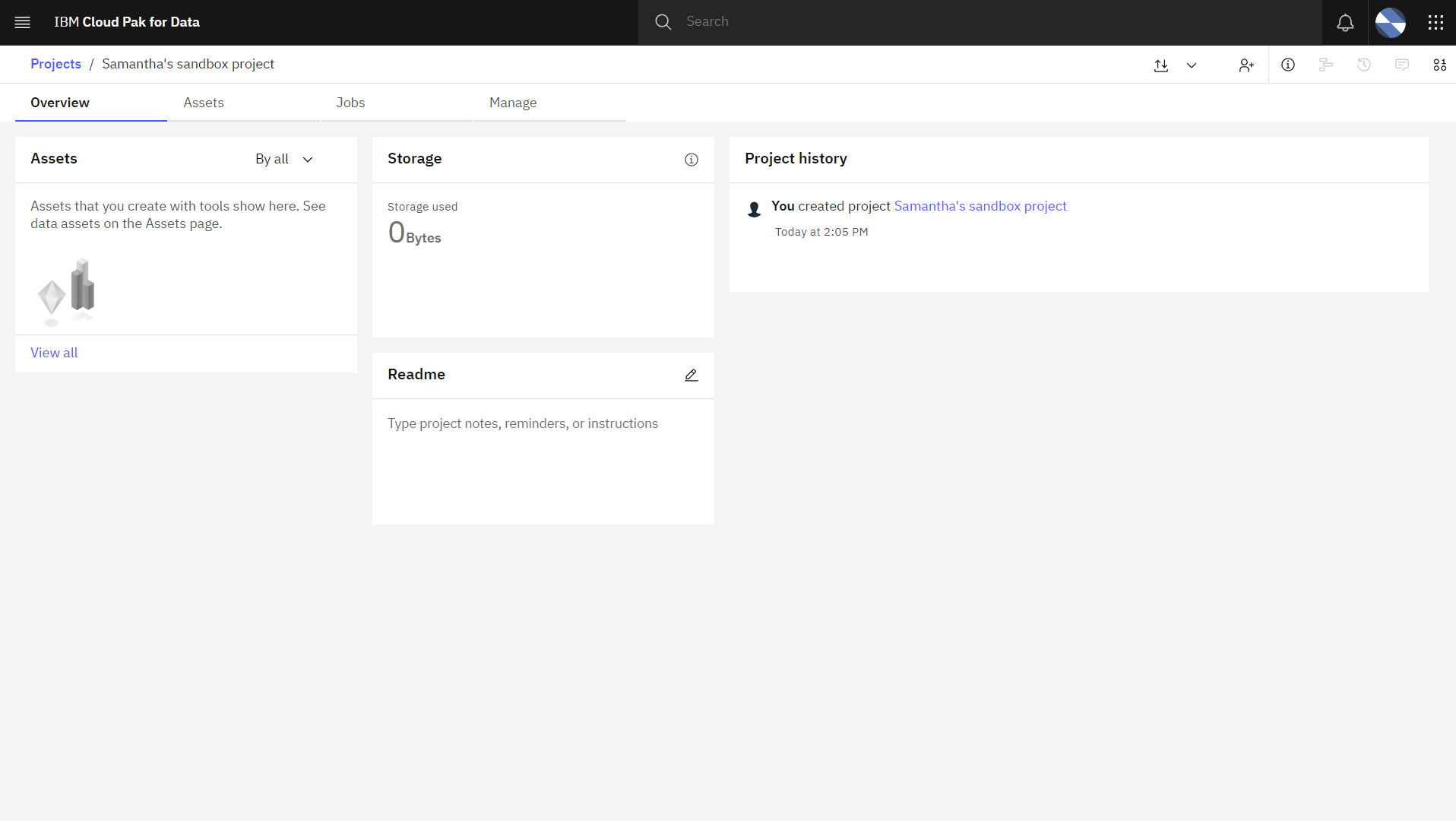
Task: Open the Jobs tab
Action: pyautogui.click(x=350, y=103)
